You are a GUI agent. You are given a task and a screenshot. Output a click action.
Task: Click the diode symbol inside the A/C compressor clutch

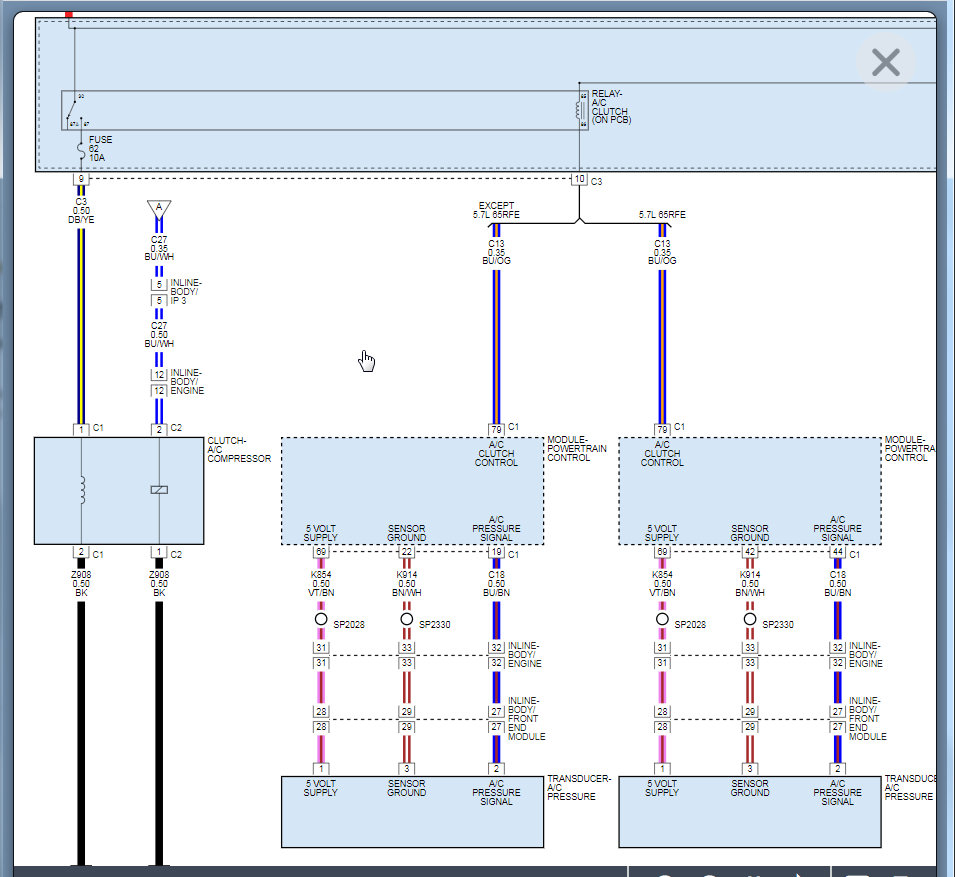tap(159, 490)
